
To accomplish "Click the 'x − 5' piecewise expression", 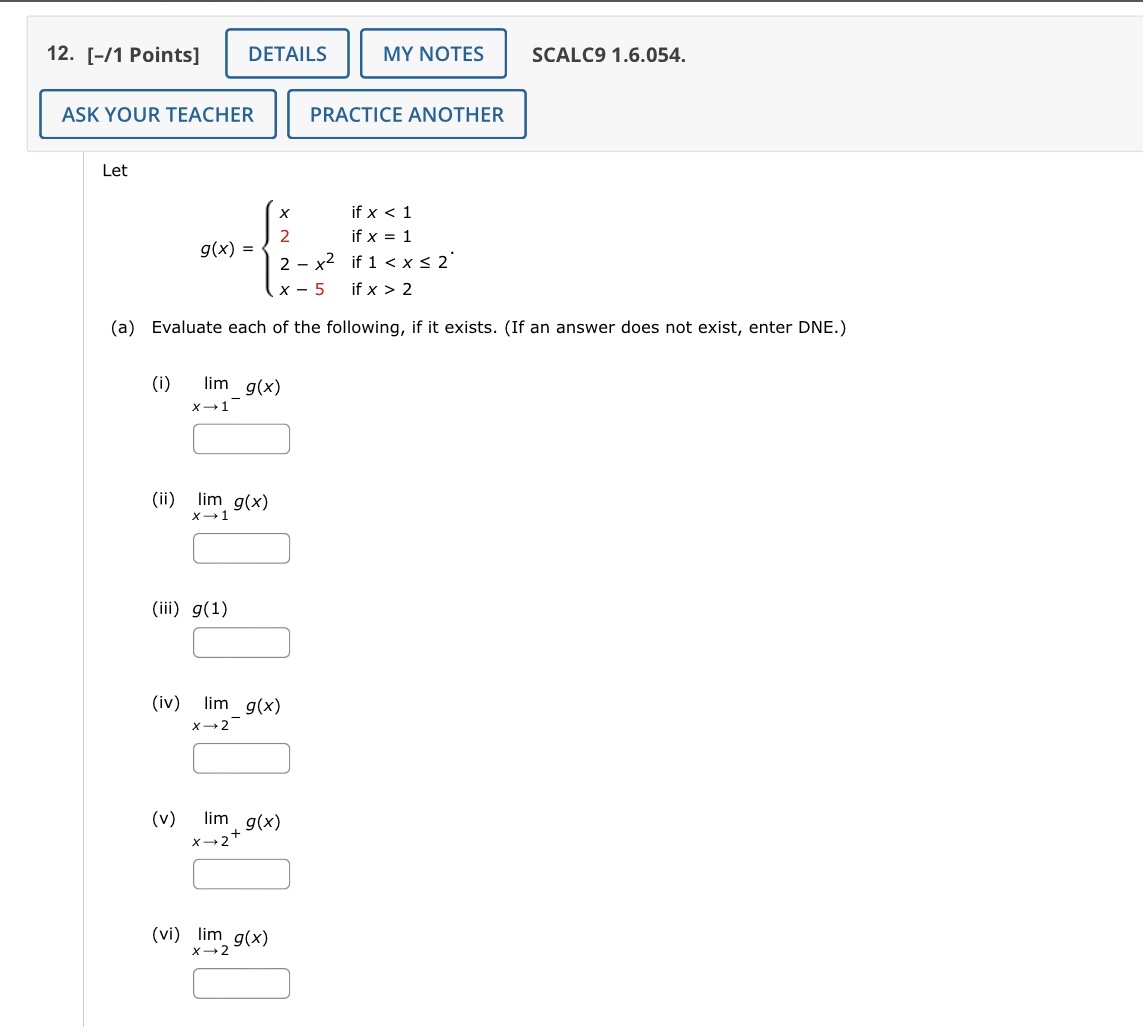I will (x=302, y=289).
